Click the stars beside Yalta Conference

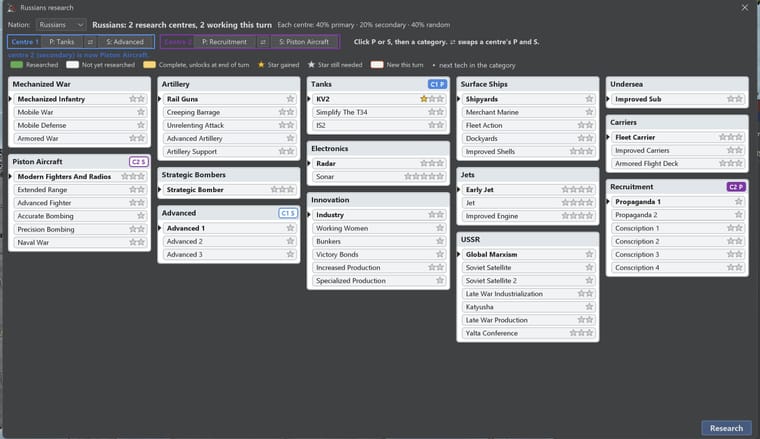point(582,333)
